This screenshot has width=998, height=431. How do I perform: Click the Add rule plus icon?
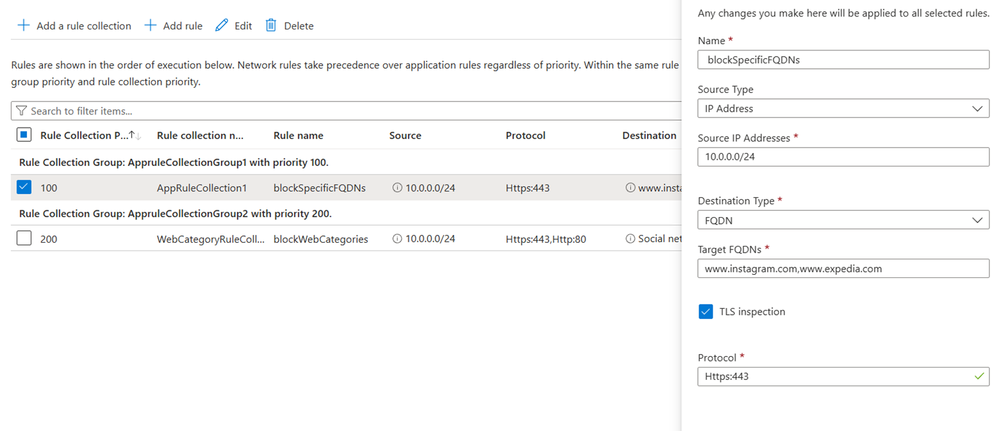tap(150, 25)
